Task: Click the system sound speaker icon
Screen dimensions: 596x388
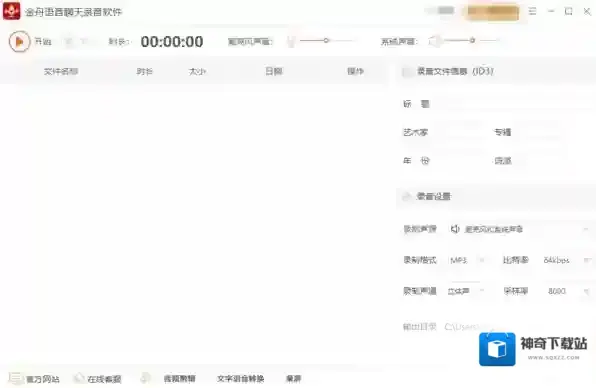Action: click(x=435, y=41)
